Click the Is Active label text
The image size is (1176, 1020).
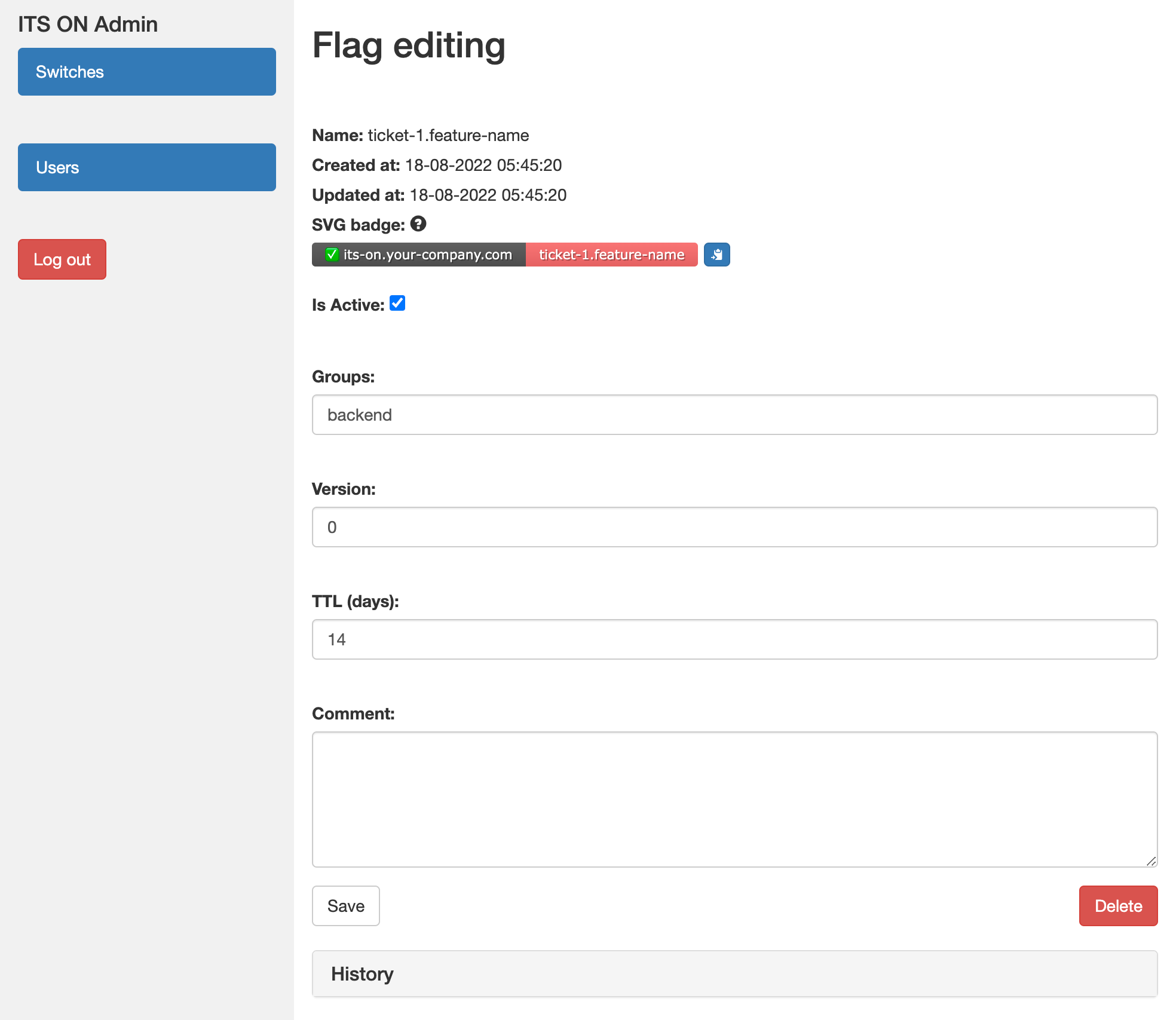pyautogui.click(x=348, y=305)
